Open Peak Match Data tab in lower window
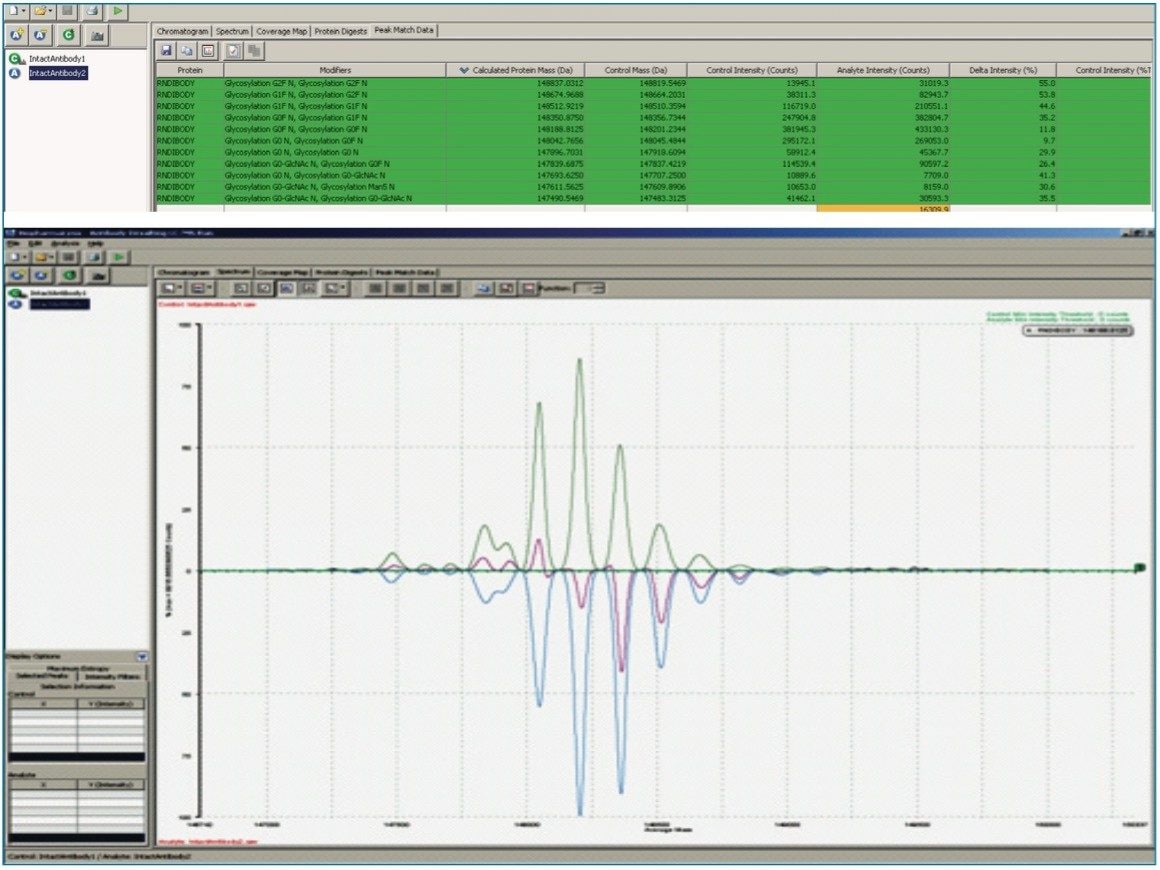 point(405,272)
